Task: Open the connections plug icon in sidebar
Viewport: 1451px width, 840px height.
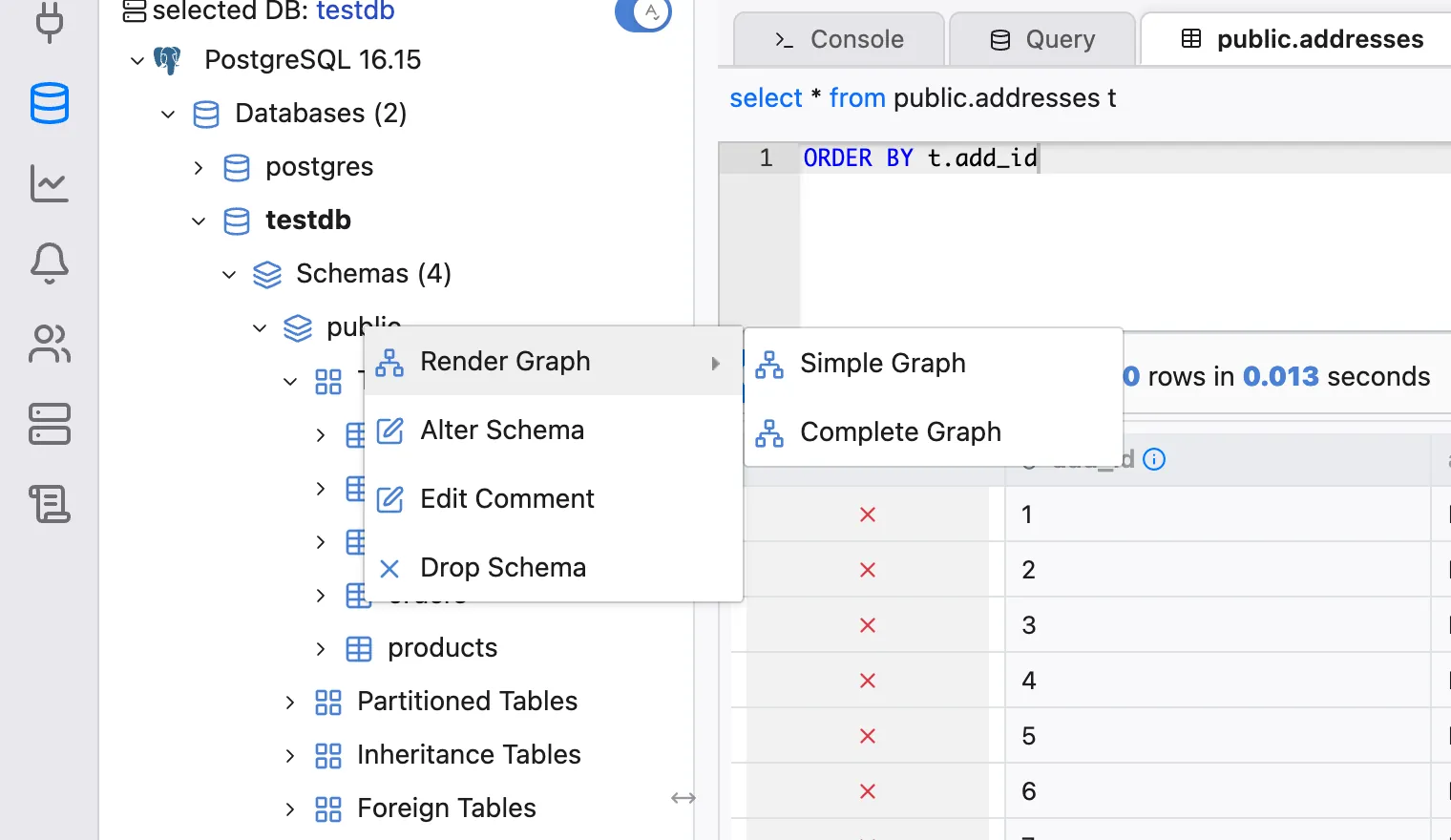Action: 50,21
